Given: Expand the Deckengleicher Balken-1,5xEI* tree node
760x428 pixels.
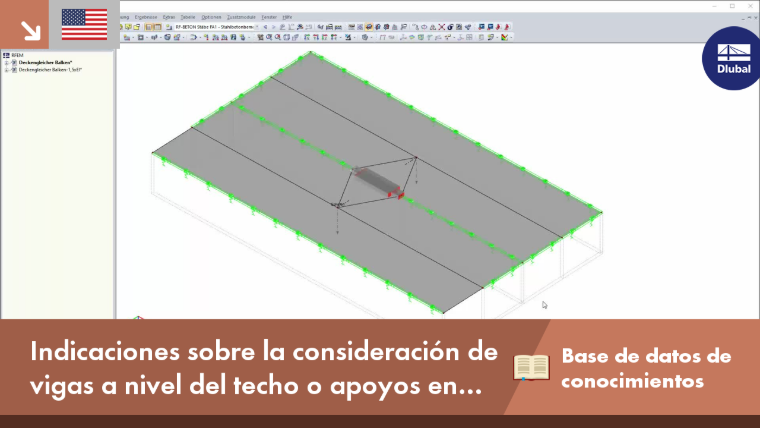Looking at the screenshot, I should point(7,70).
